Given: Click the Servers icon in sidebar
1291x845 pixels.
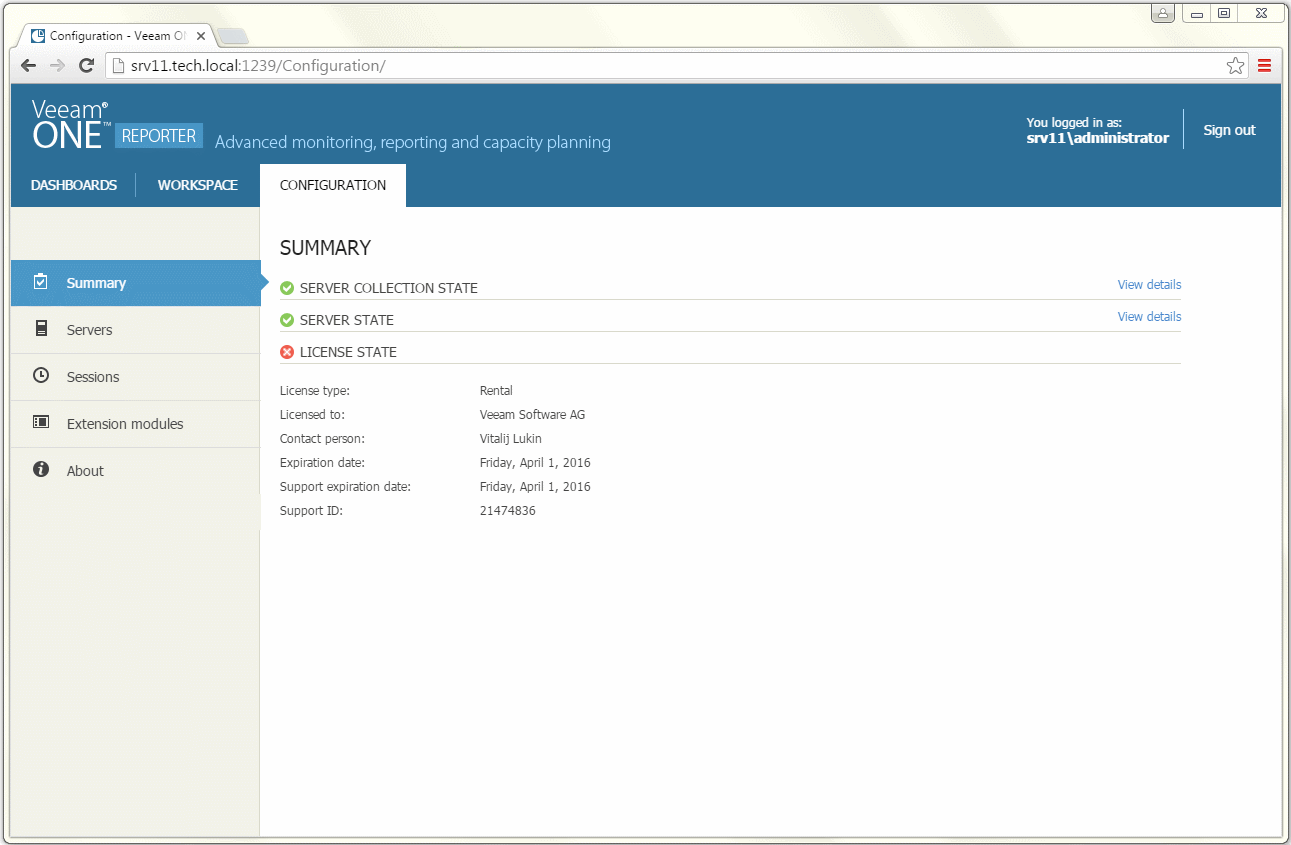Looking at the screenshot, I should [41, 329].
